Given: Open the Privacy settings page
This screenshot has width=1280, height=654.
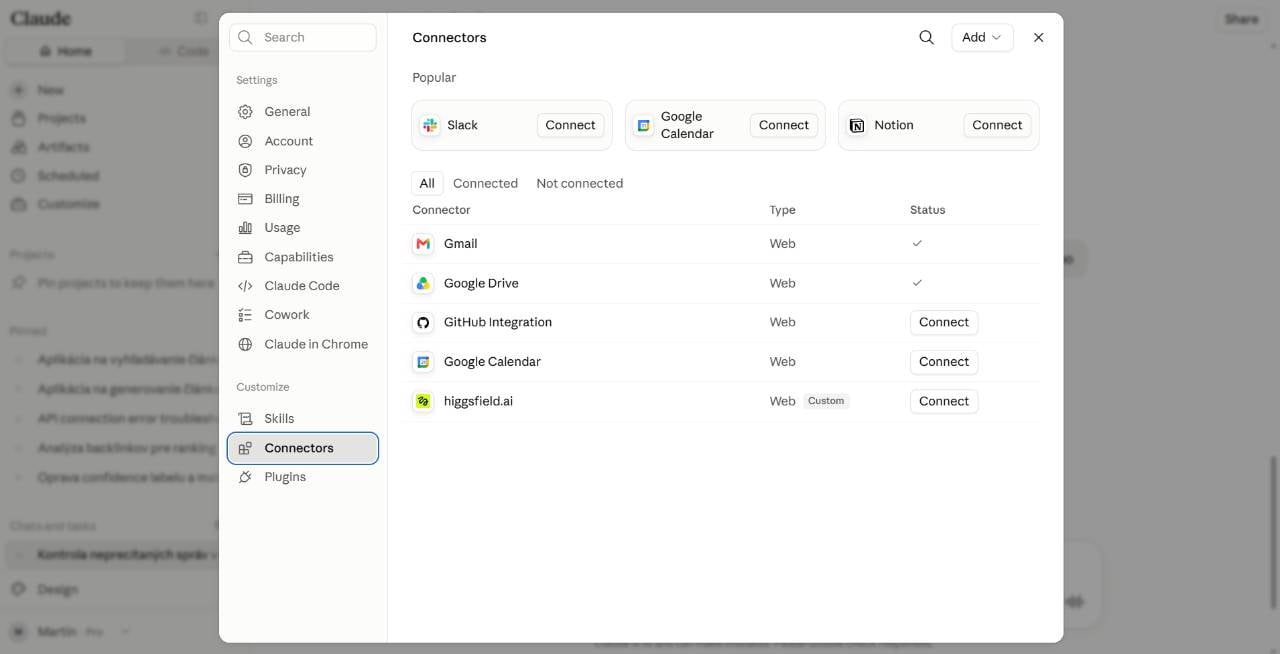Looking at the screenshot, I should point(302,170).
